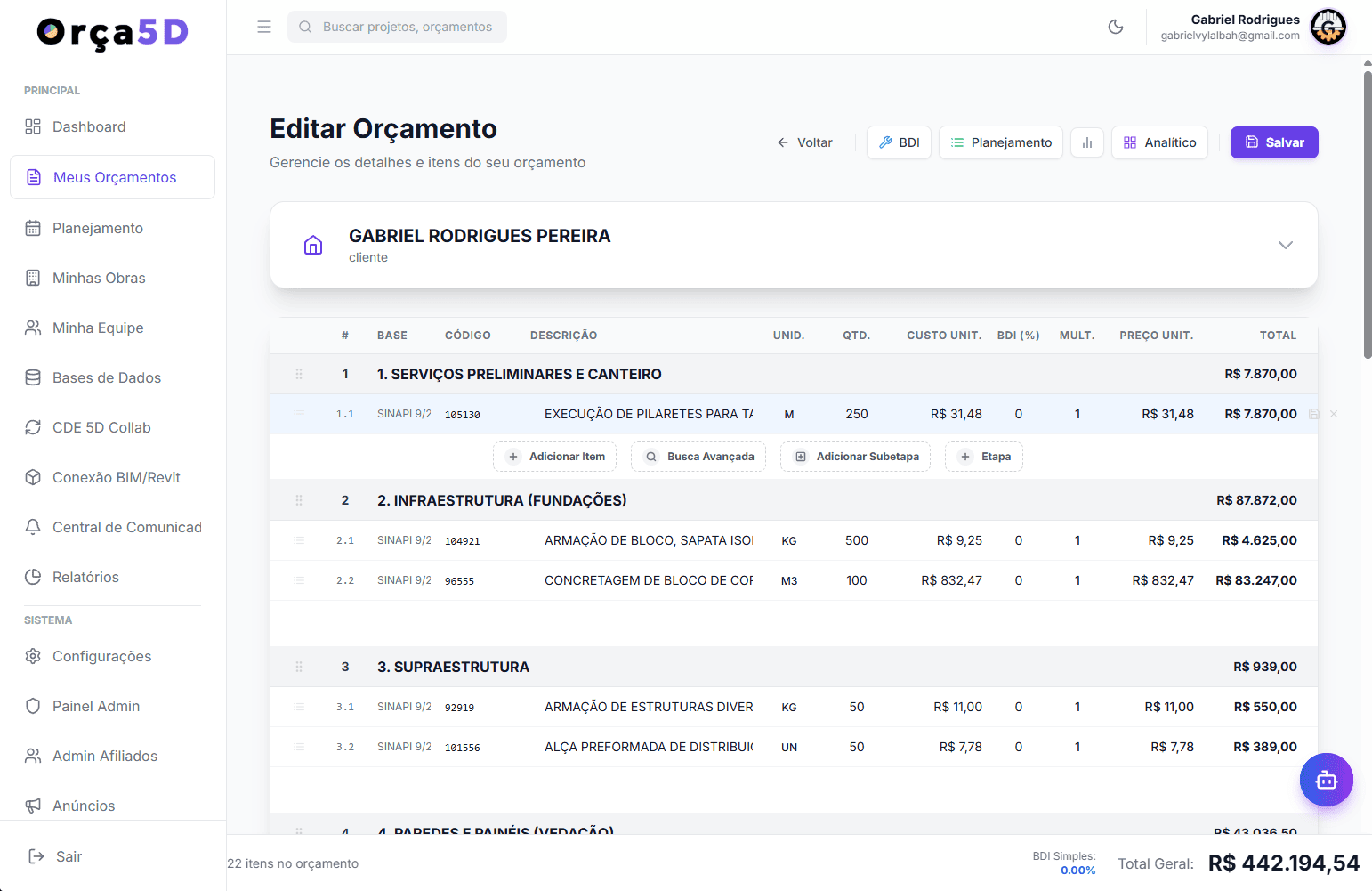This screenshot has width=1372, height=891.
Task: Open the BDI settings button
Action: (x=899, y=142)
